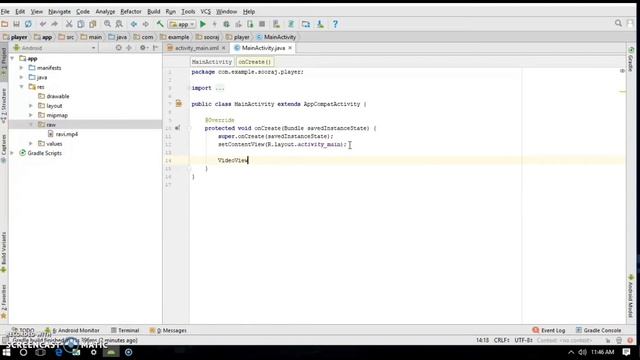Screen dimensions: 640x360
Task: Open the Android project view dropdown
Action: [55, 48]
